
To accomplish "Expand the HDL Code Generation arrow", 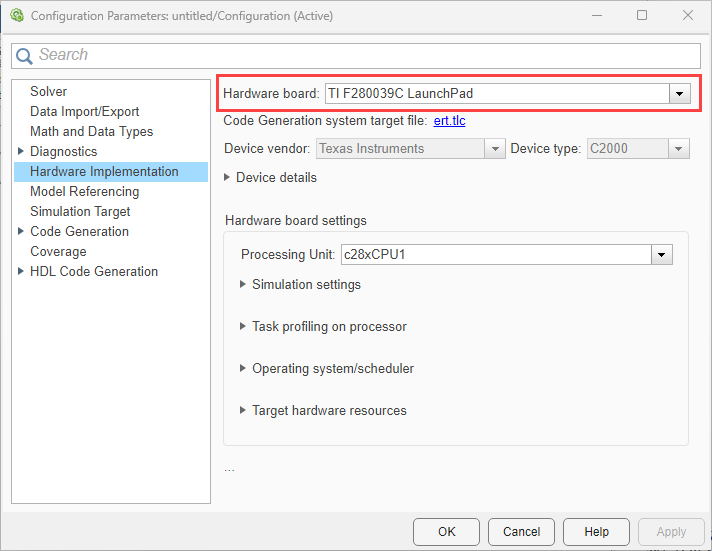I will pos(21,272).
